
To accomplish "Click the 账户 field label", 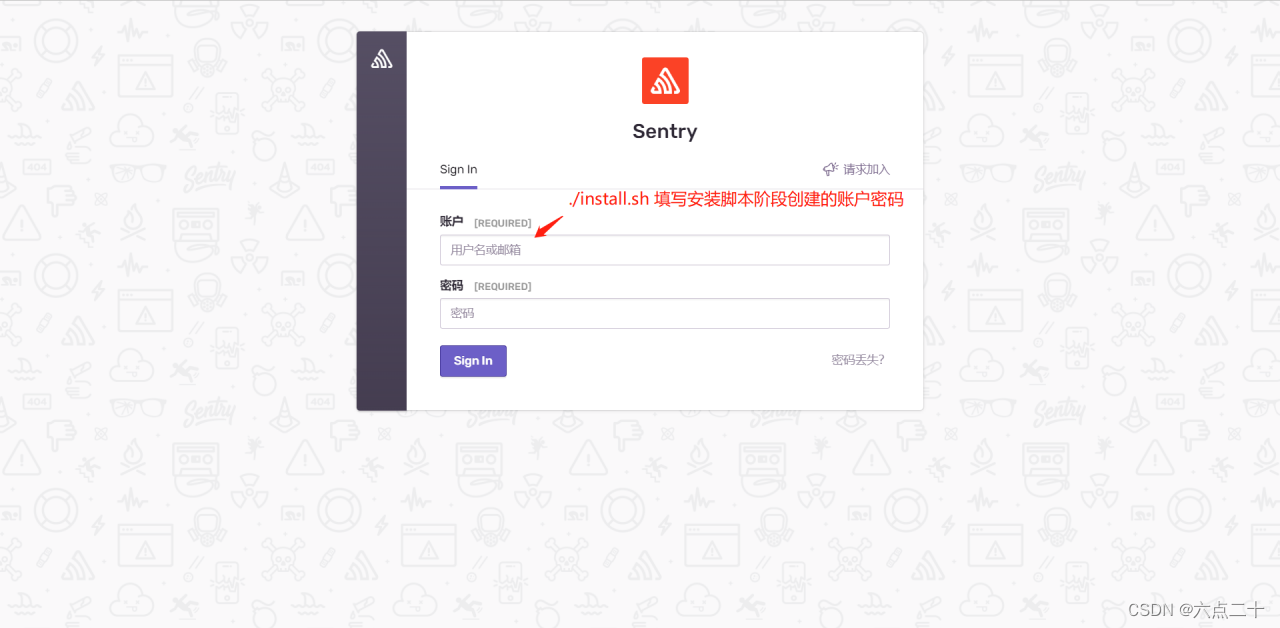I will (452, 222).
